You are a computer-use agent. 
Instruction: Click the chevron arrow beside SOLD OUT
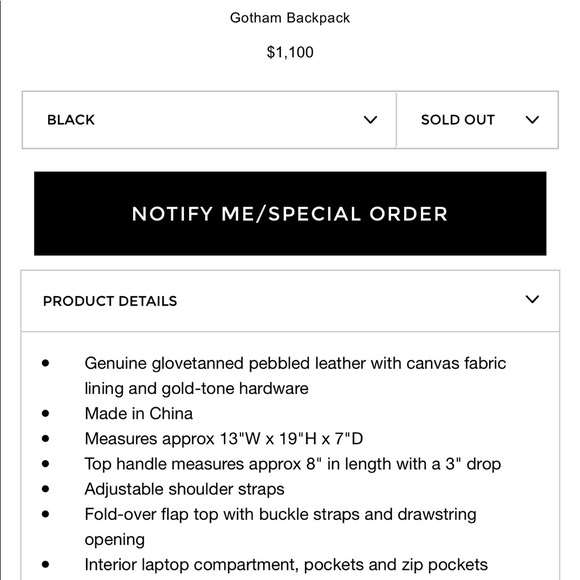coord(532,120)
